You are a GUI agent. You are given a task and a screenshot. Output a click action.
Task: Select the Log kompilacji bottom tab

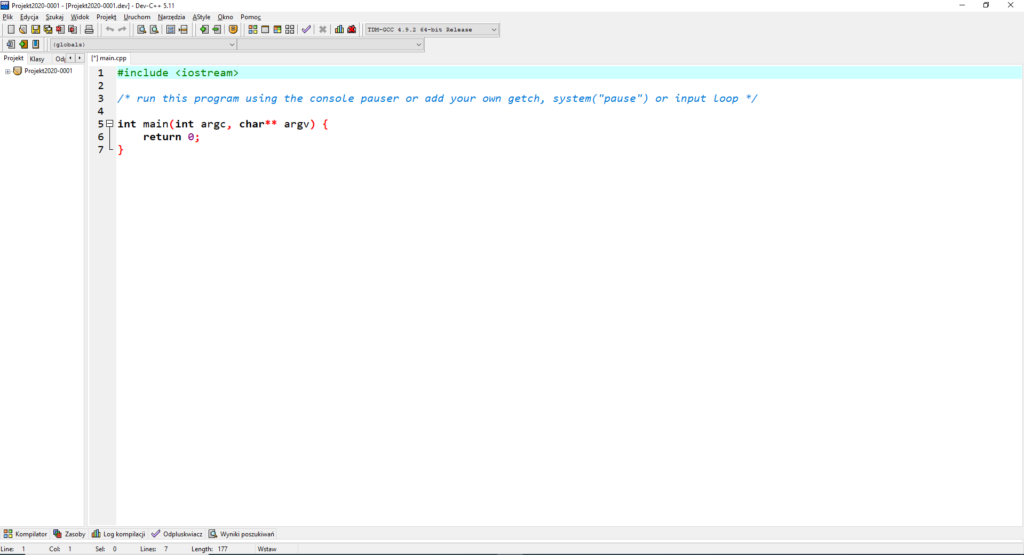click(119, 534)
